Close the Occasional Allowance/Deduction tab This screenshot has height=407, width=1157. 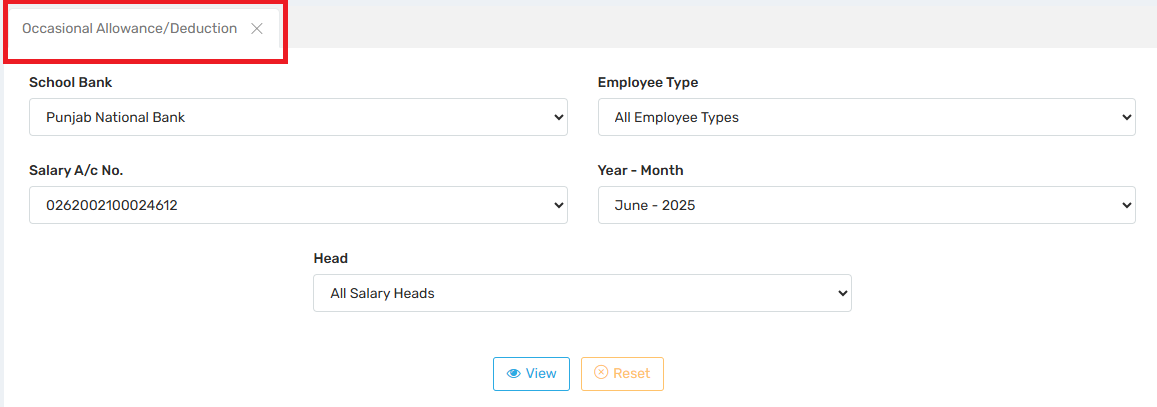[x=257, y=29]
